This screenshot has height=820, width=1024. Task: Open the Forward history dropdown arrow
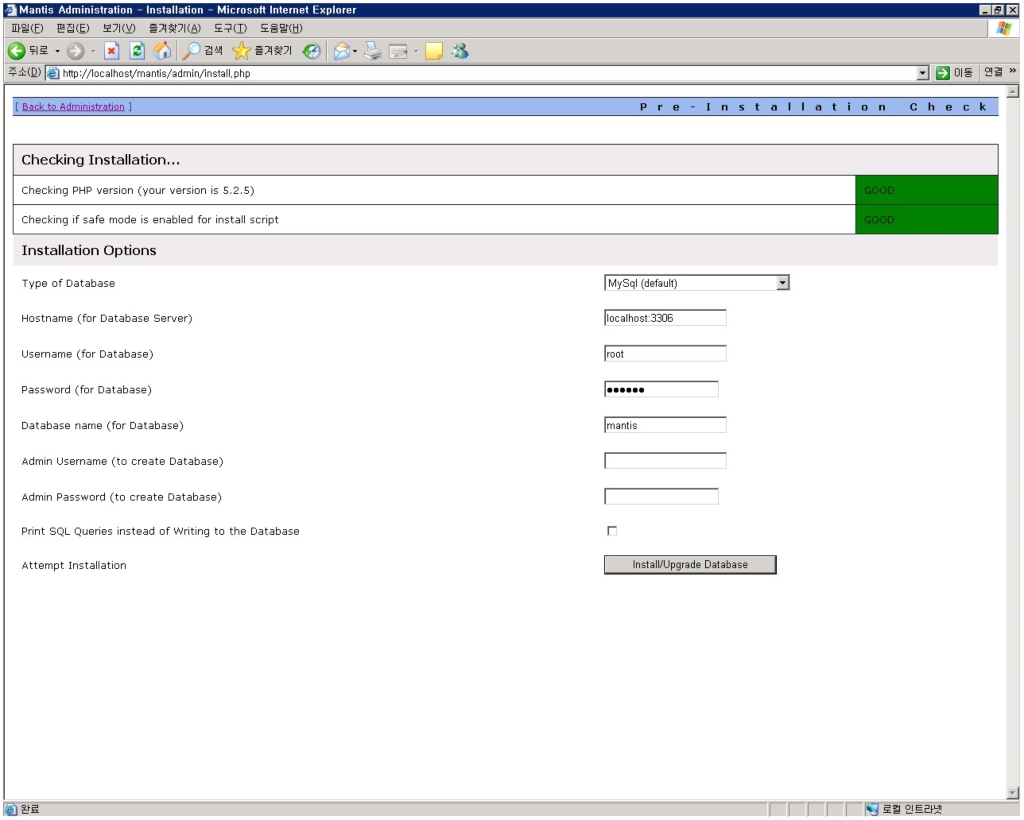point(93,51)
